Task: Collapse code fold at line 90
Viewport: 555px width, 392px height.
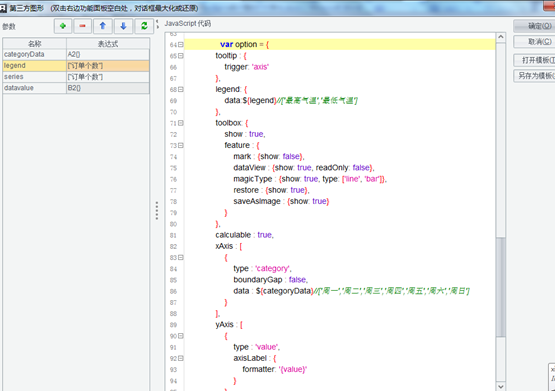Action: (x=181, y=336)
